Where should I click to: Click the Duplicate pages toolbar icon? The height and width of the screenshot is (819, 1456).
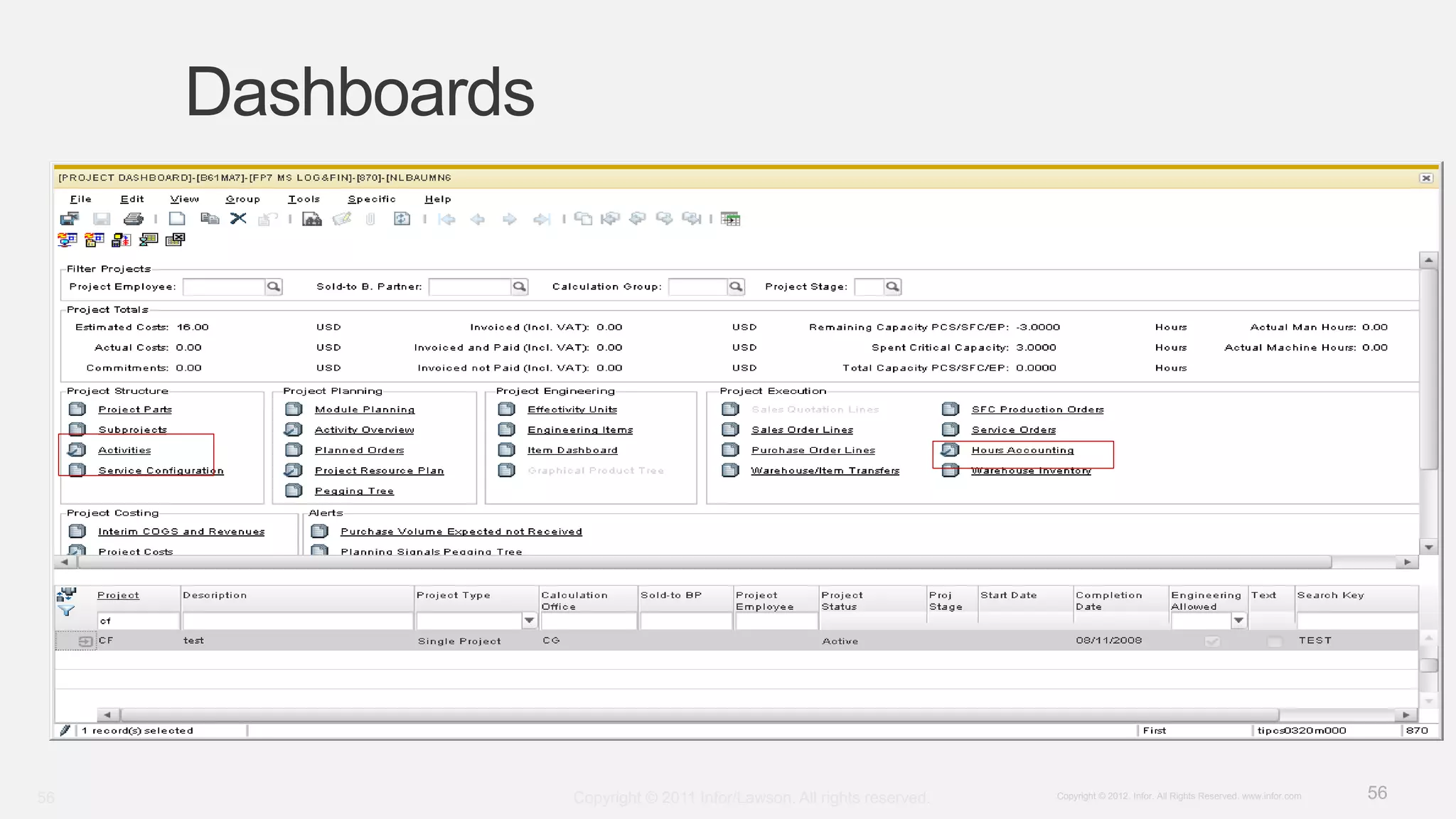coord(209,219)
